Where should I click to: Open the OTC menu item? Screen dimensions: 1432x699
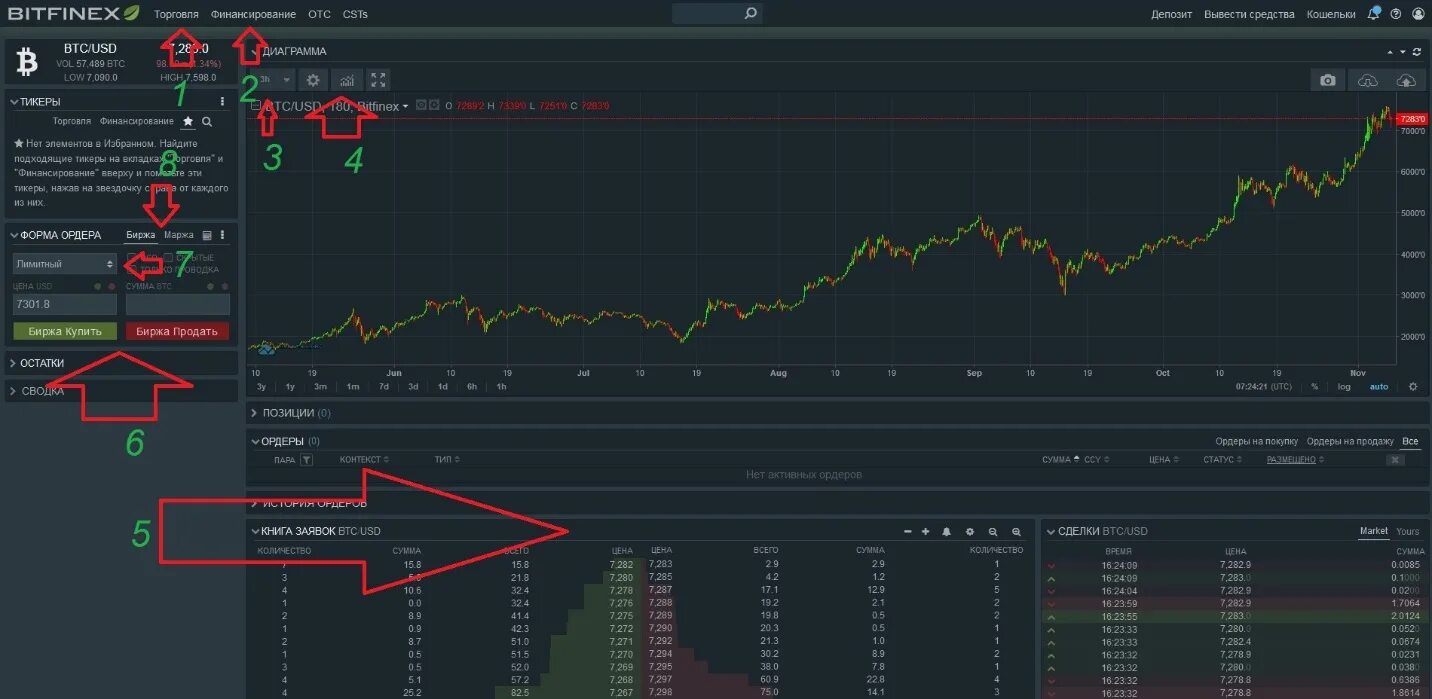click(x=319, y=14)
